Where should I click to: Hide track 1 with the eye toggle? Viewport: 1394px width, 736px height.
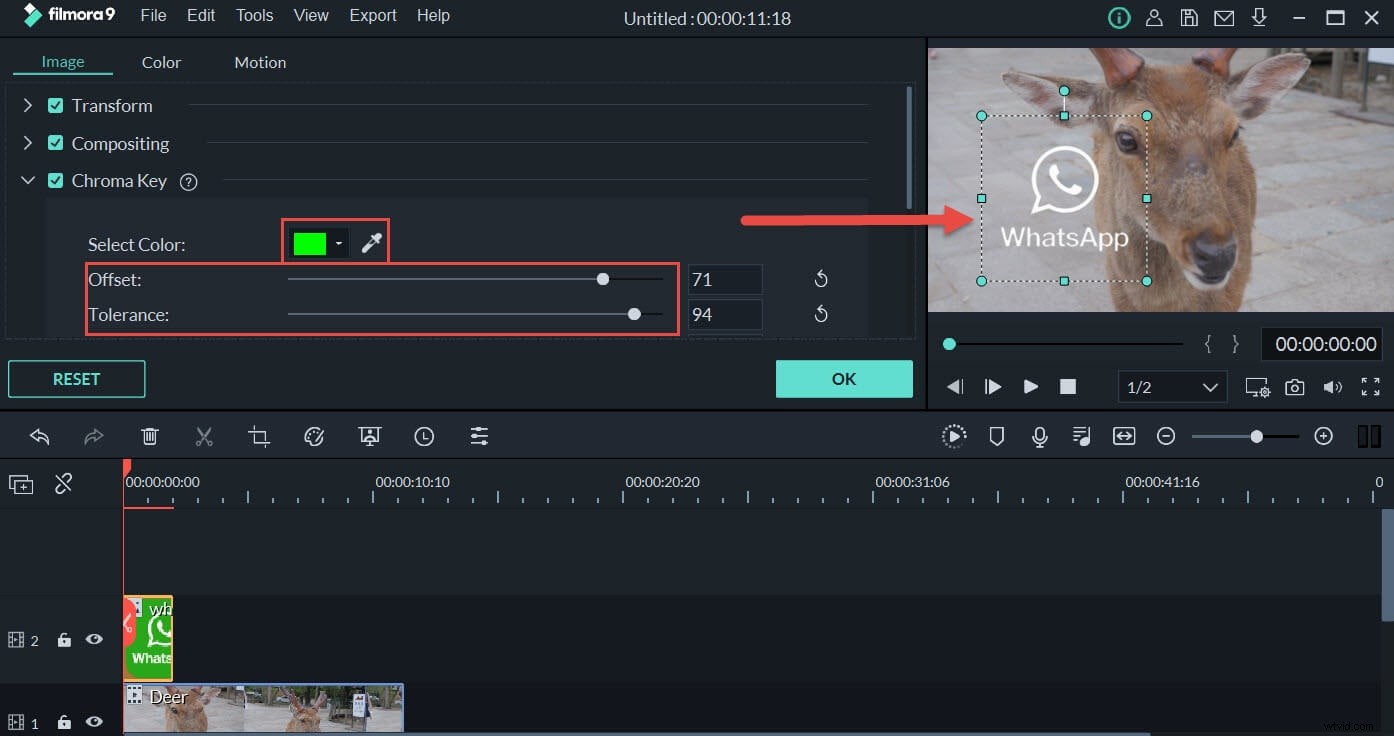coord(94,722)
